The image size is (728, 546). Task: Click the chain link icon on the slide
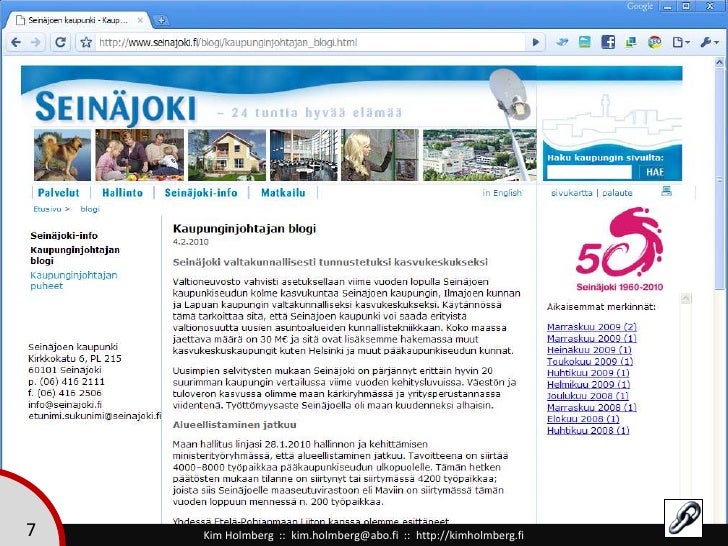coord(683,518)
